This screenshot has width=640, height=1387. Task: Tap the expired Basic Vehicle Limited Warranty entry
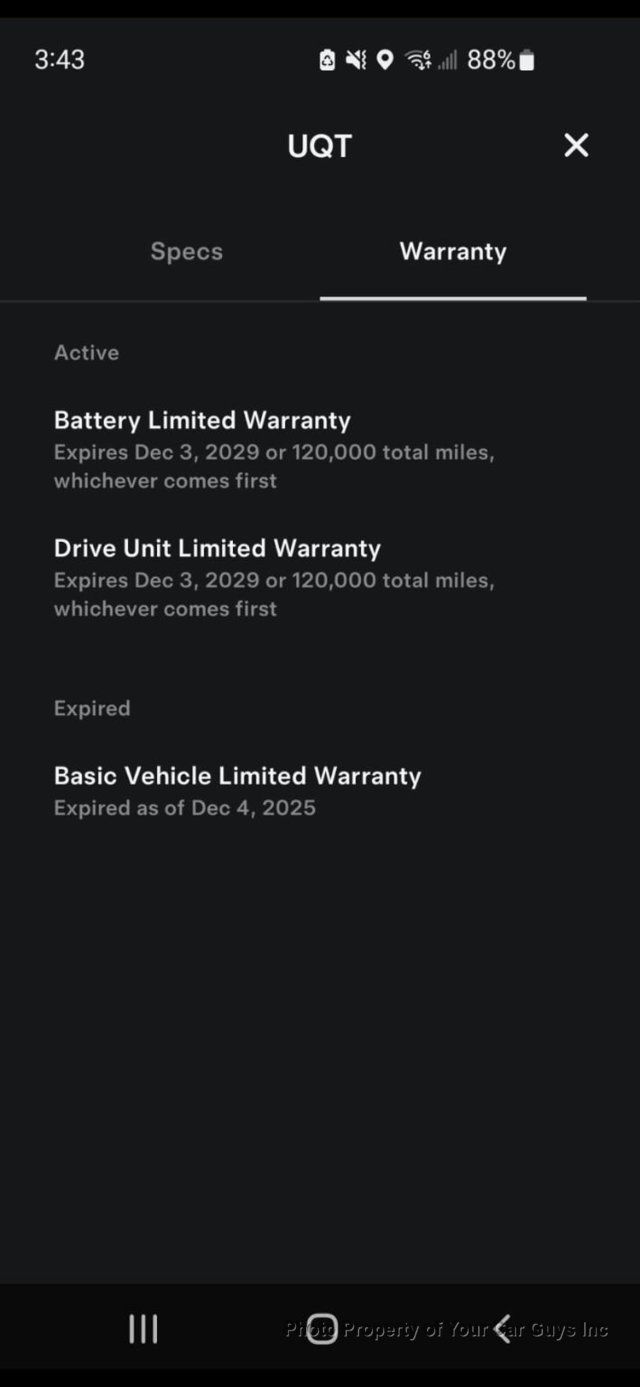(238, 776)
